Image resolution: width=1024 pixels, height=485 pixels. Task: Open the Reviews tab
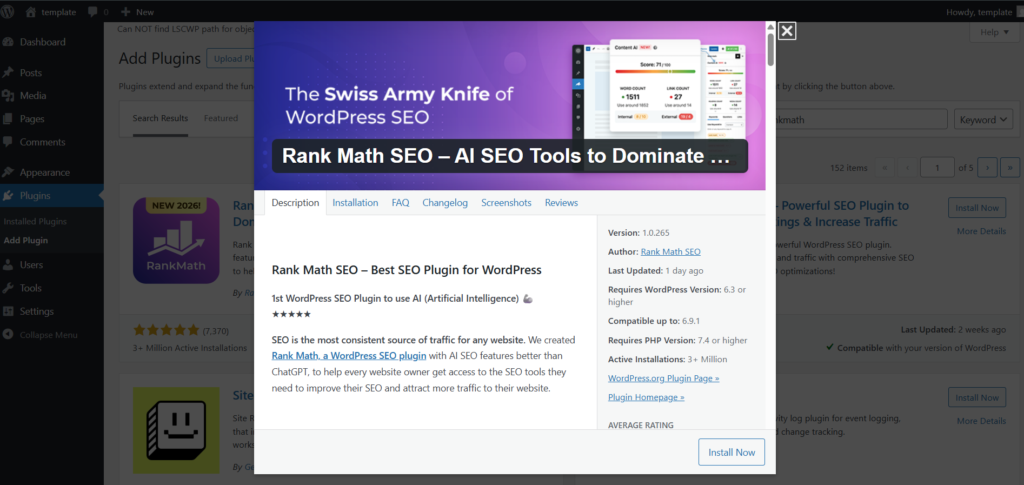[562, 203]
